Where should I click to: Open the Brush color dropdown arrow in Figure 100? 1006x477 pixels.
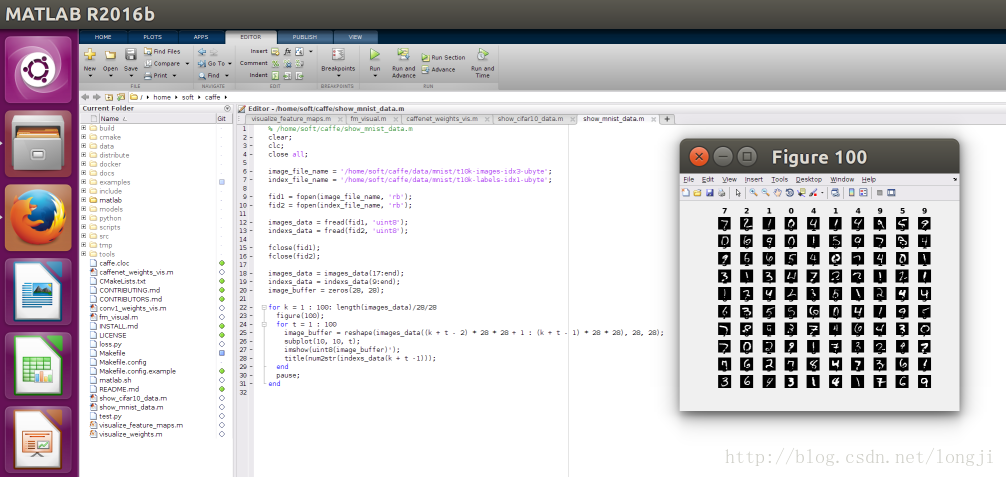click(822, 193)
